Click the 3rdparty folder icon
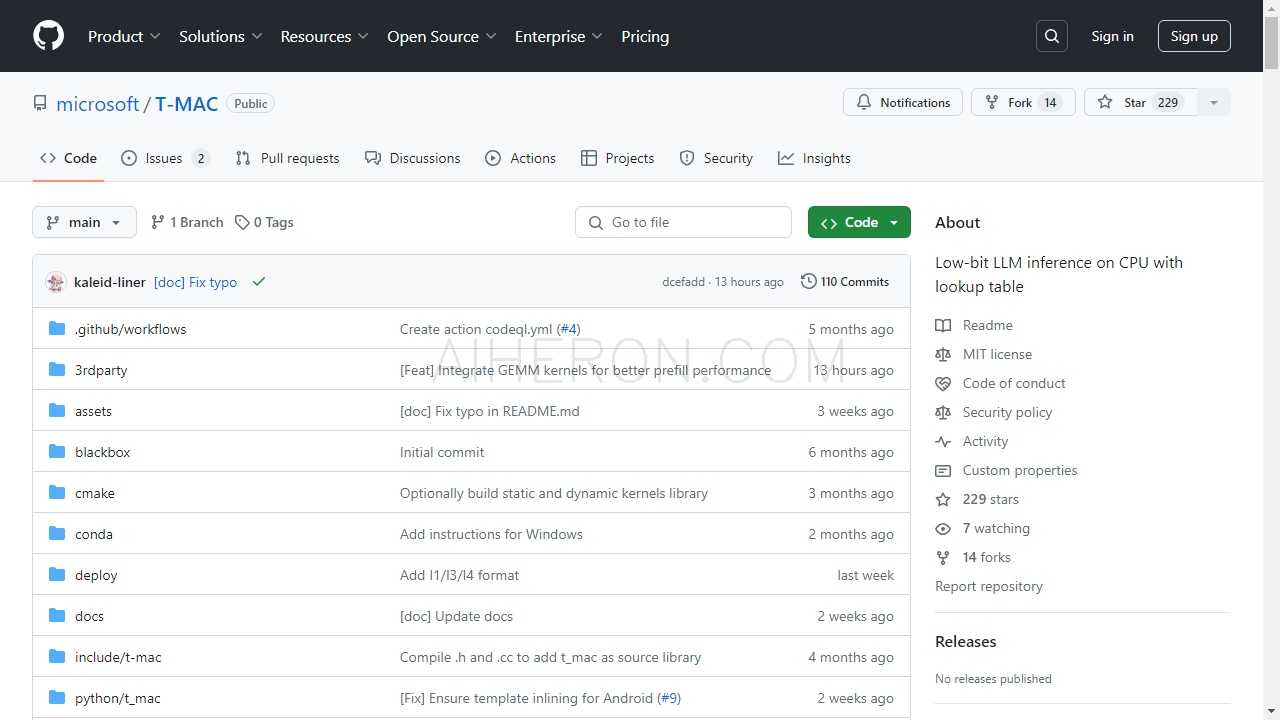Screen dimensions: 1280x720 (57, 370)
